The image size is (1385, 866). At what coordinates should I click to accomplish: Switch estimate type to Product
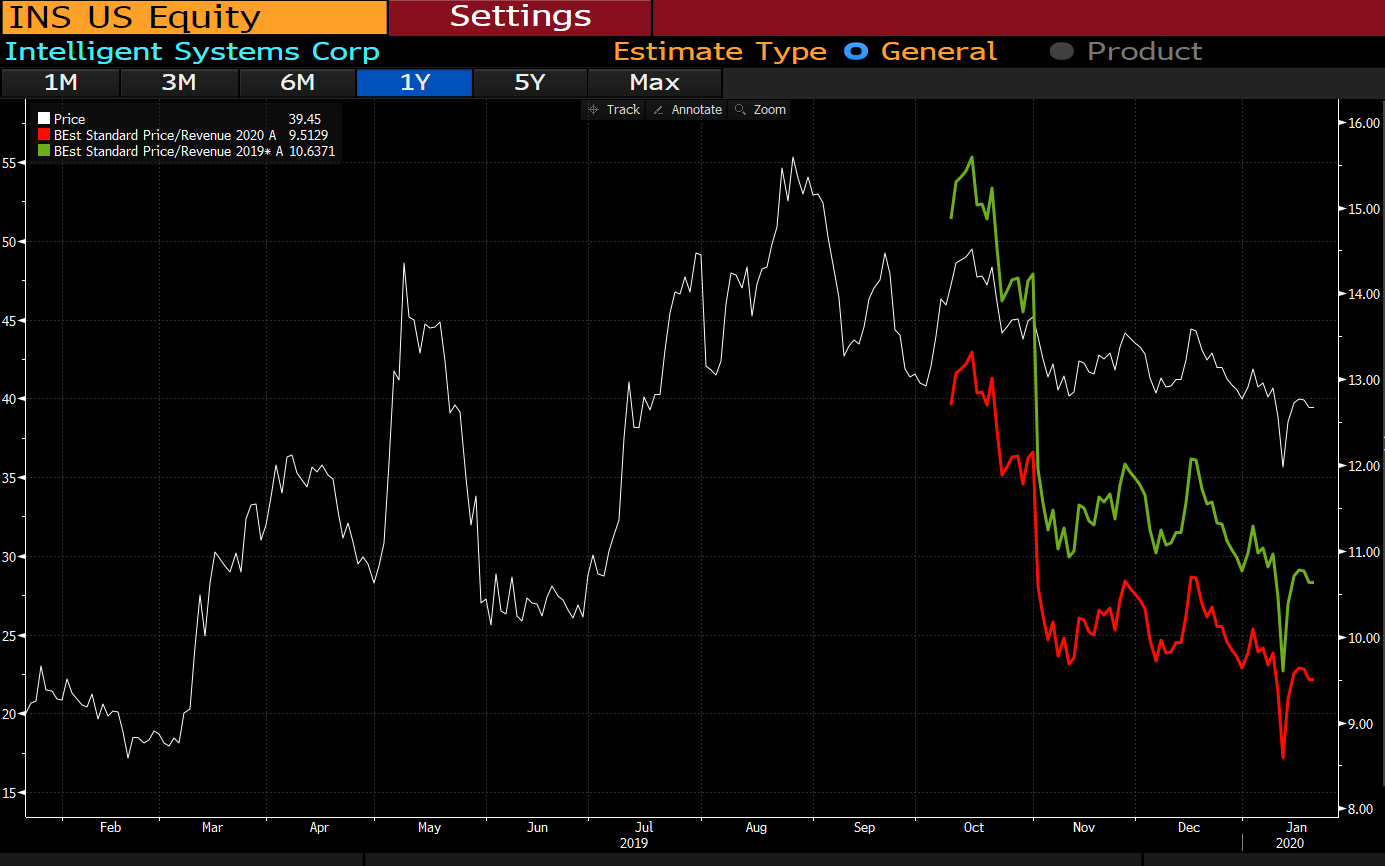click(1062, 52)
